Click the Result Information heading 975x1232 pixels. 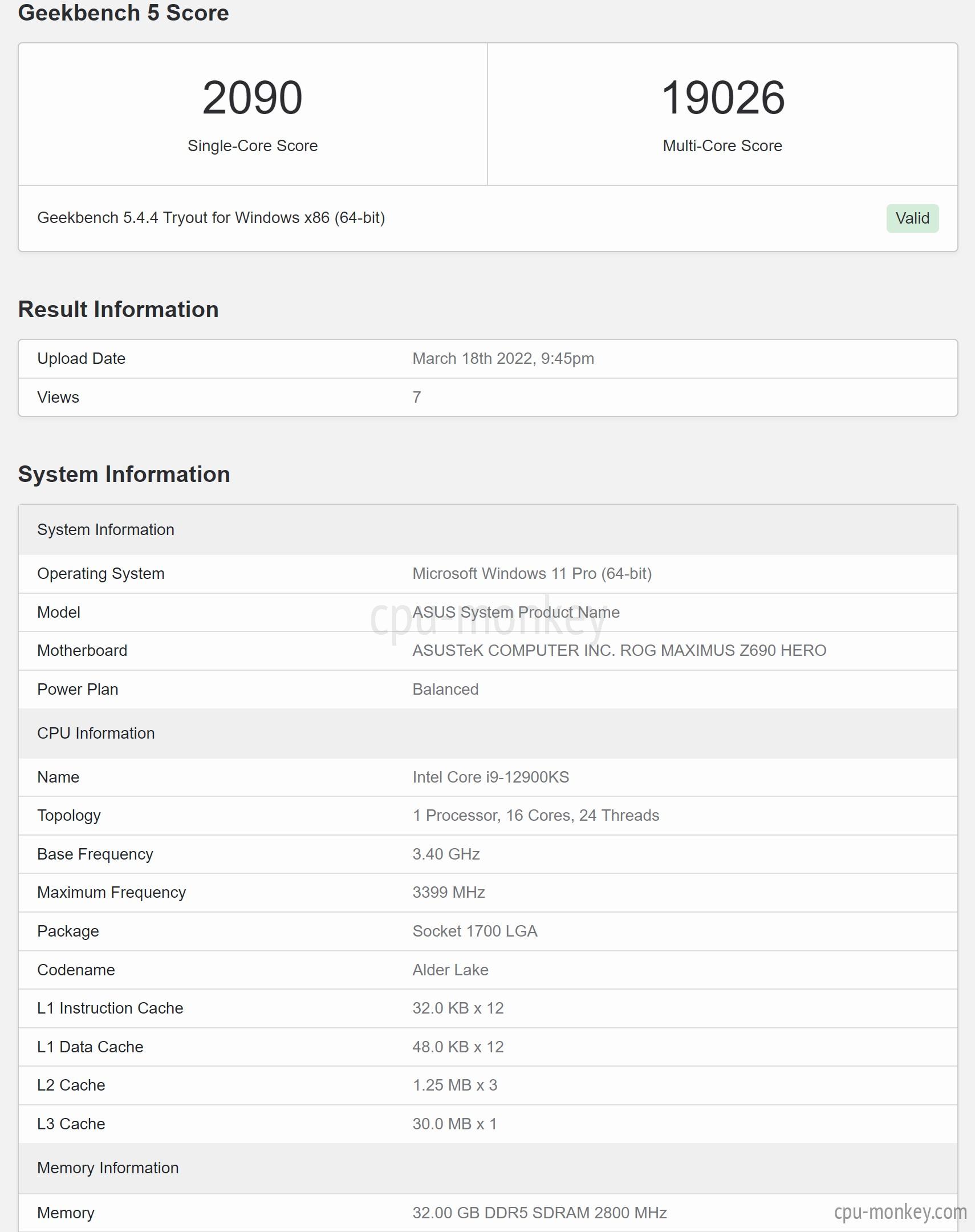pos(118,310)
